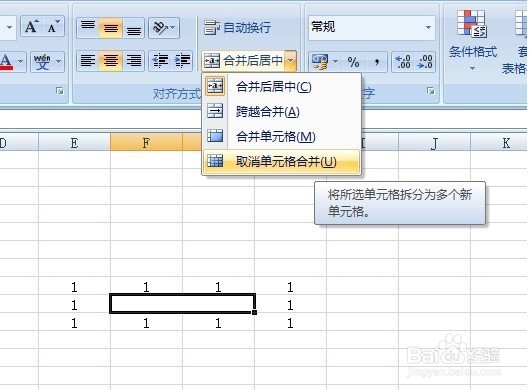Select column E header

coord(74,143)
